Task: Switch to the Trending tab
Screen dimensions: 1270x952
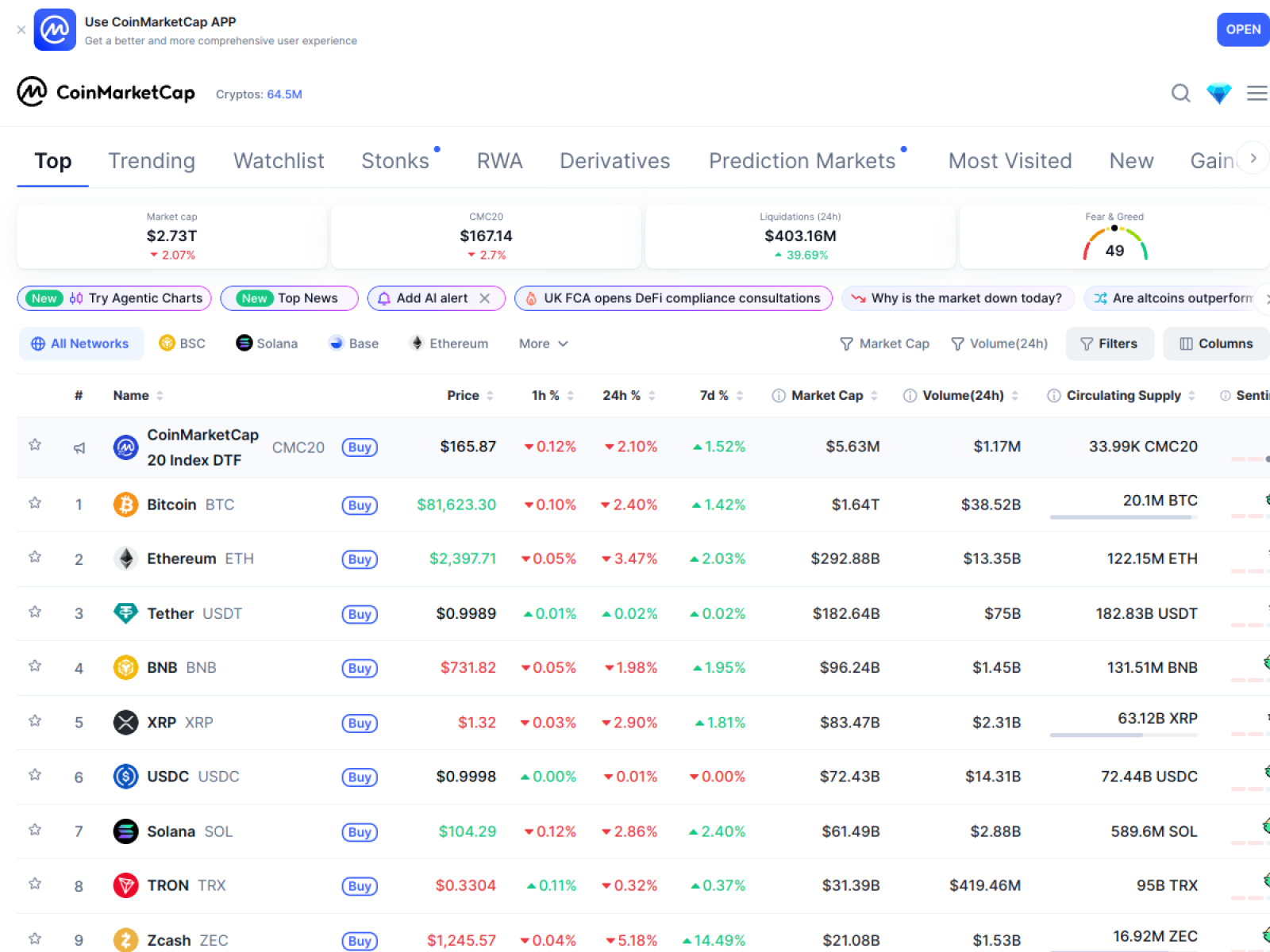Action: (152, 161)
